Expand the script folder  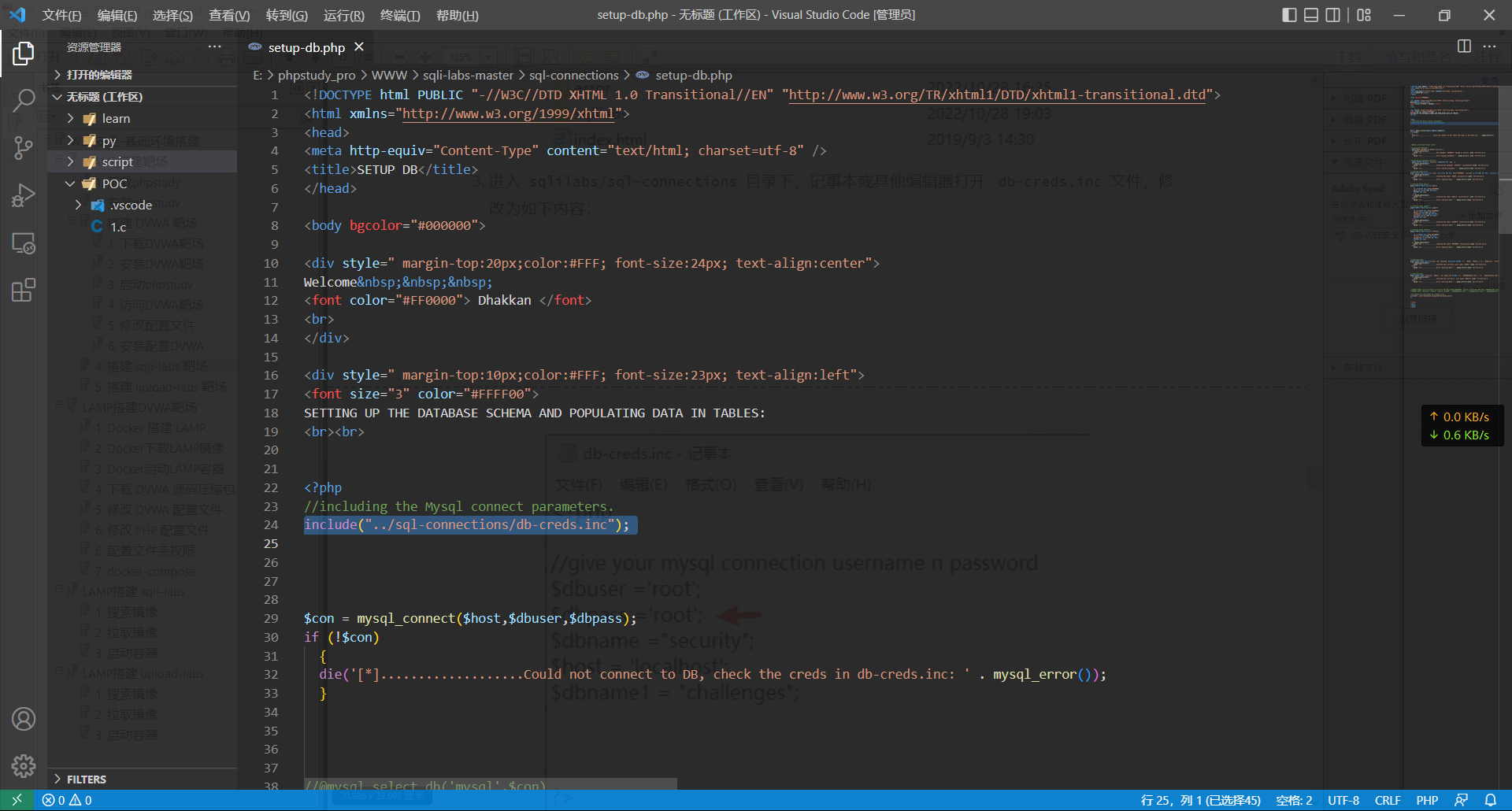click(142, 162)
